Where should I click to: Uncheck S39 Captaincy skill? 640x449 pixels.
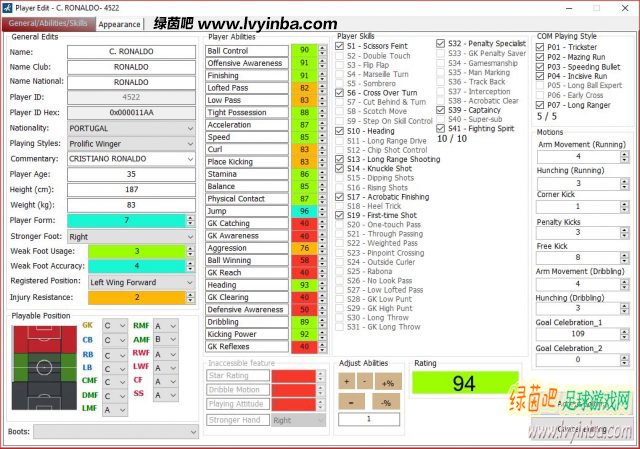pyautogui.click(x=440, y=110)
